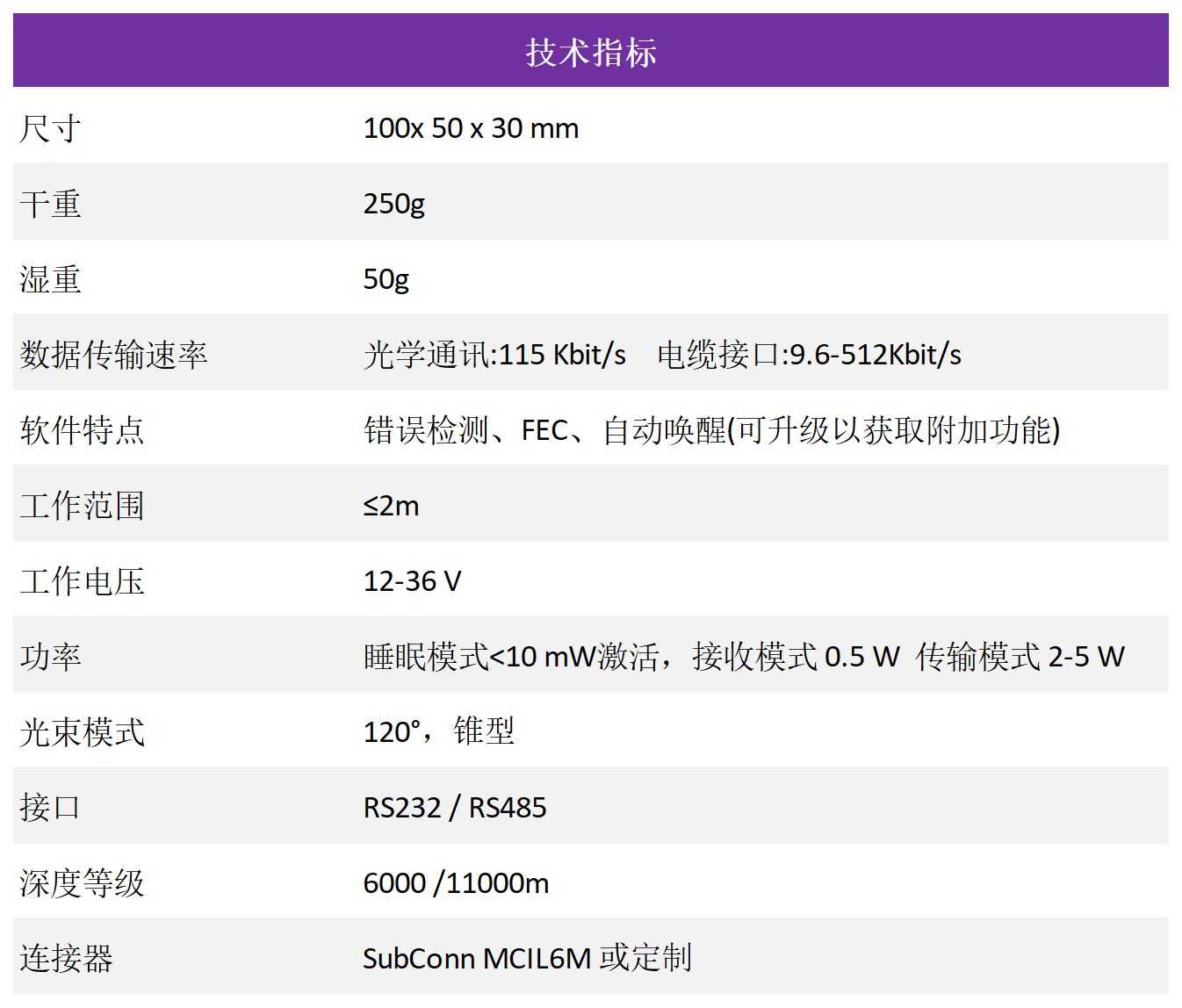Viewport: 1182px width, 1008px height.
Task: Select the 光学通讯:115 Kbit/s text
Action: [x=494, y=355]
